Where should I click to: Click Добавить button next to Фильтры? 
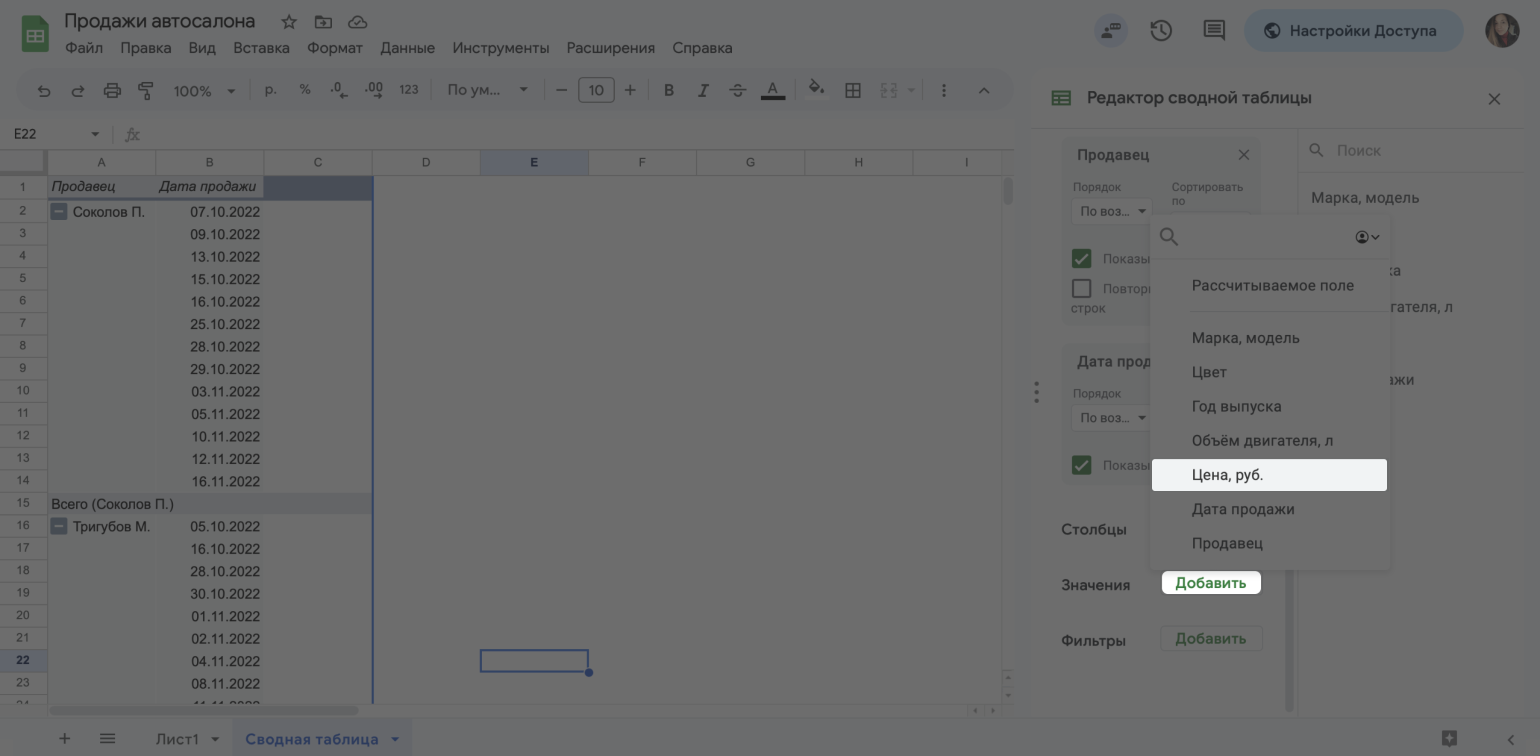click(x=1210, y=639)
